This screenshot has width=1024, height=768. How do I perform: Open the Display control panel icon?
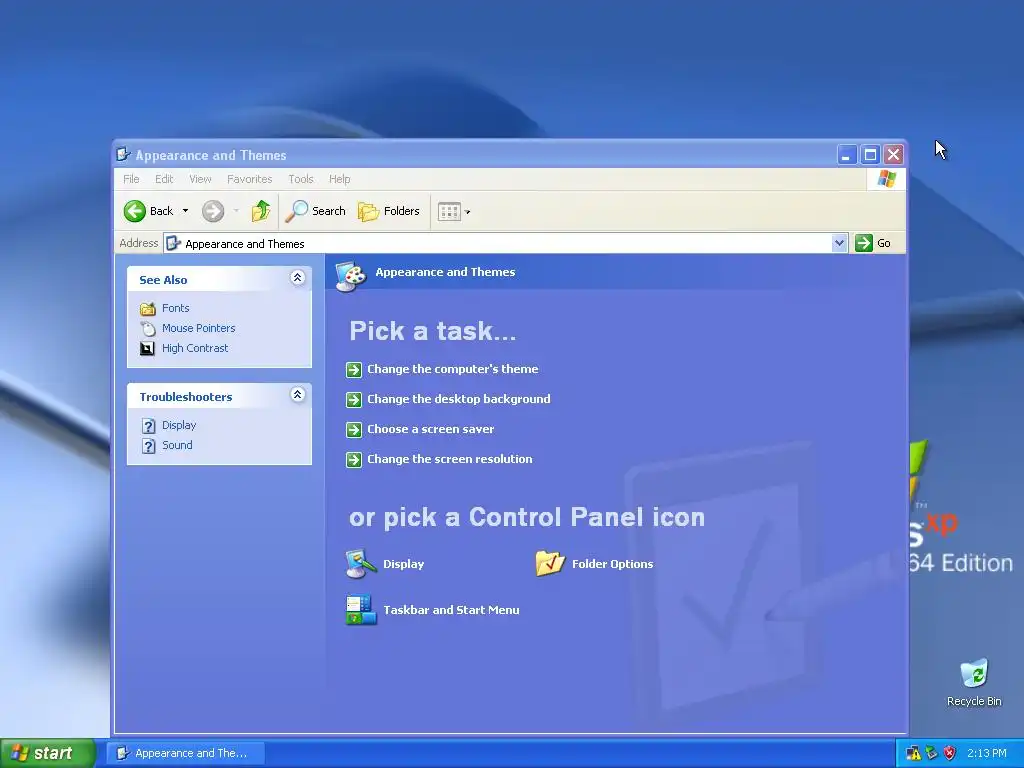[x=360, y=564]
